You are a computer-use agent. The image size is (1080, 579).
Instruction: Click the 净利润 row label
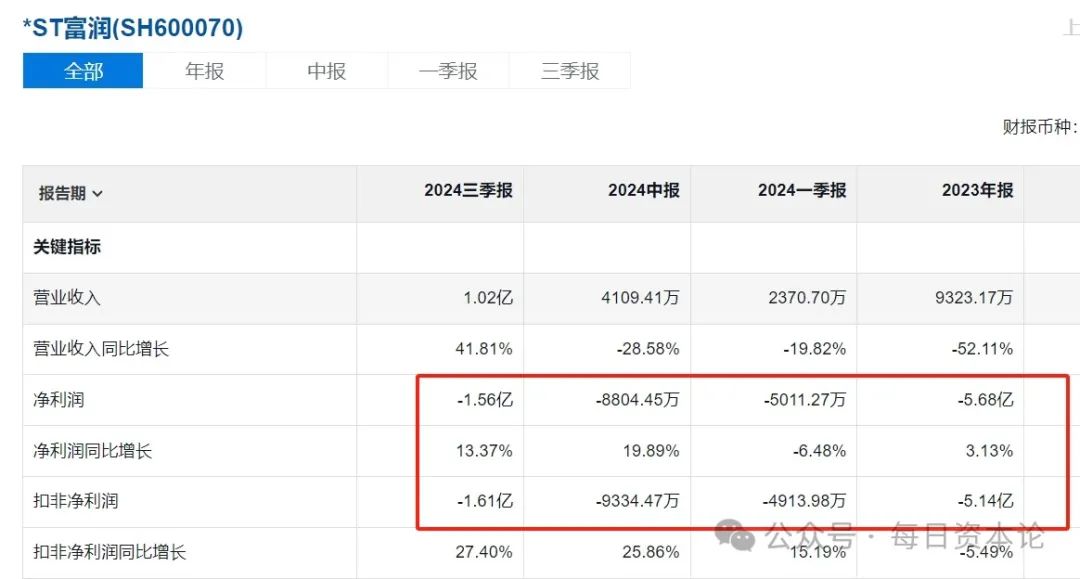coord(59,399)
